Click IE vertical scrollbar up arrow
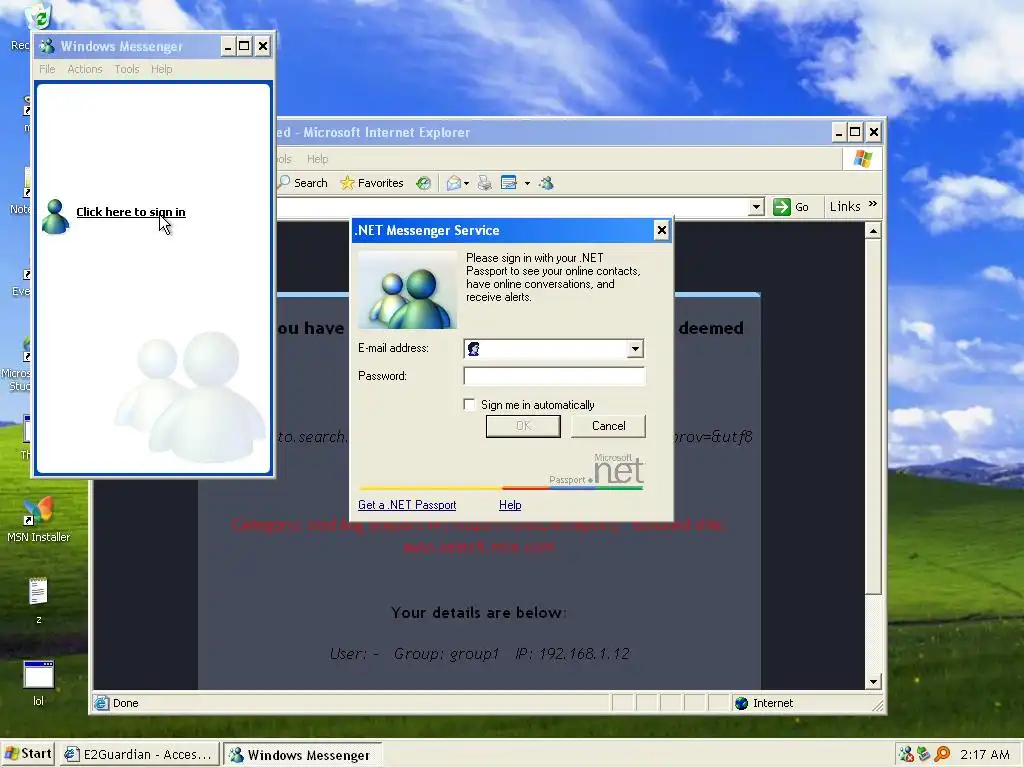The width and height of the screenshot is (1024, 768). click(x=873, y=231)
